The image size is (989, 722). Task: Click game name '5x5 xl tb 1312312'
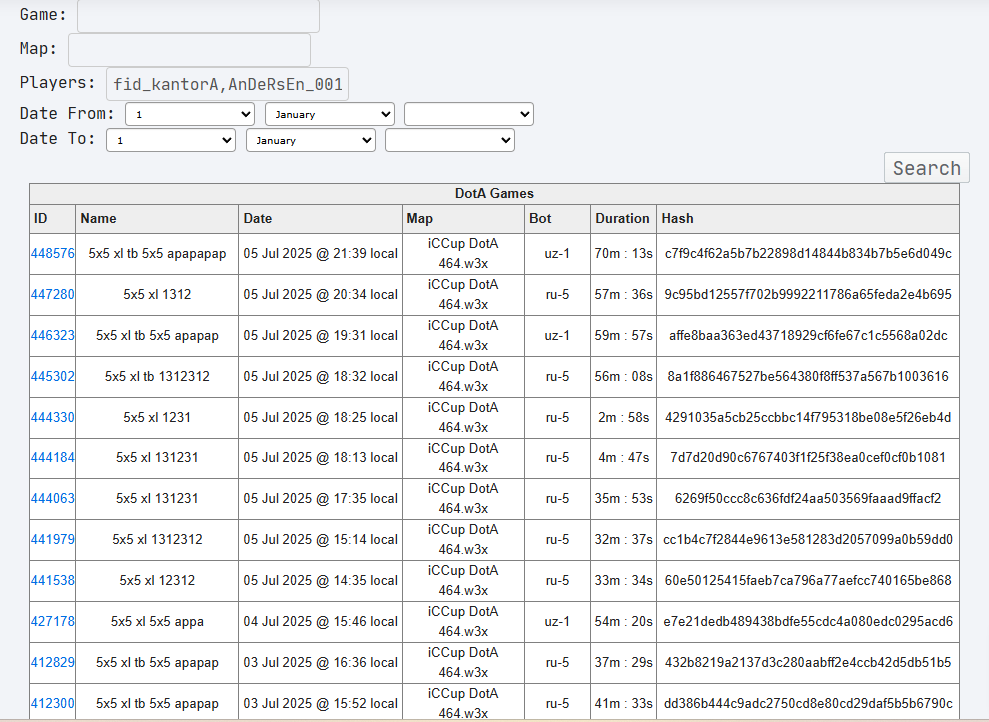click(157, 376)
